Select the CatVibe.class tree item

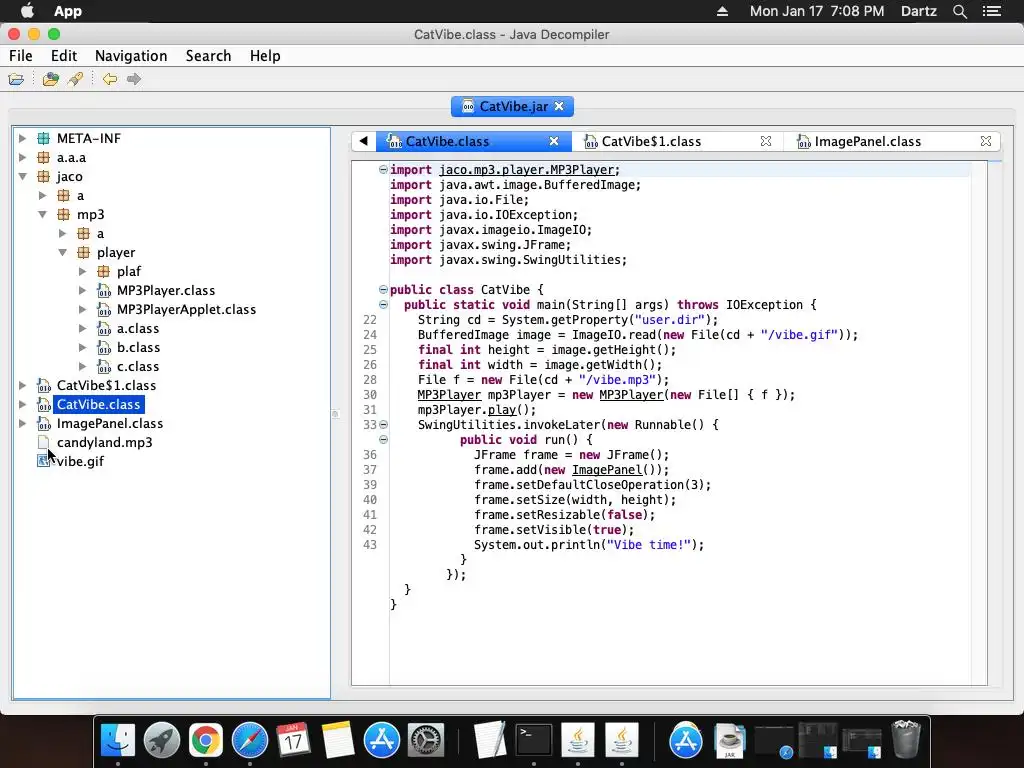(x=99, y=404)
